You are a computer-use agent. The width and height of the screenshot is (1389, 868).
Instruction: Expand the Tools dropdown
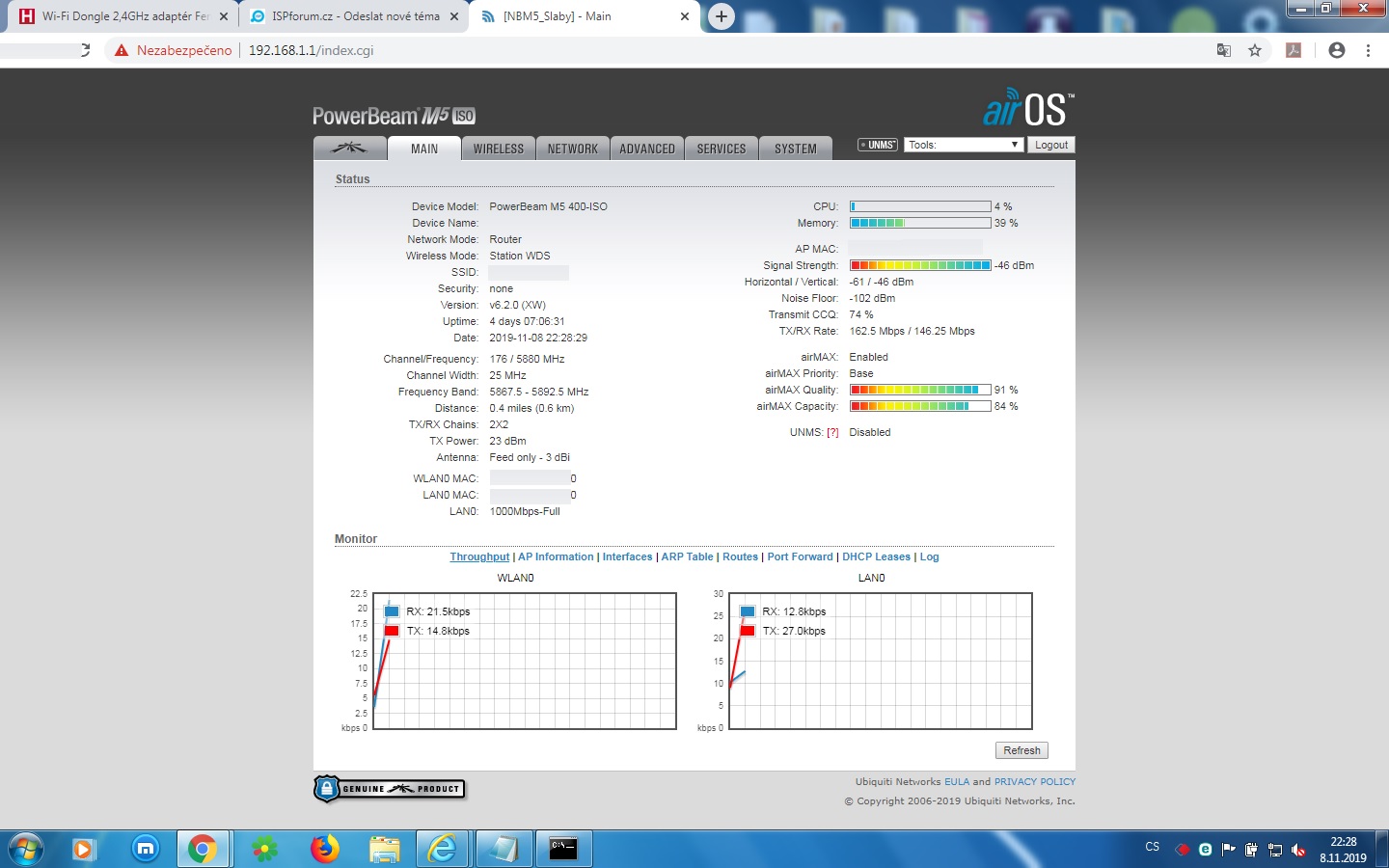click(963, 145)
